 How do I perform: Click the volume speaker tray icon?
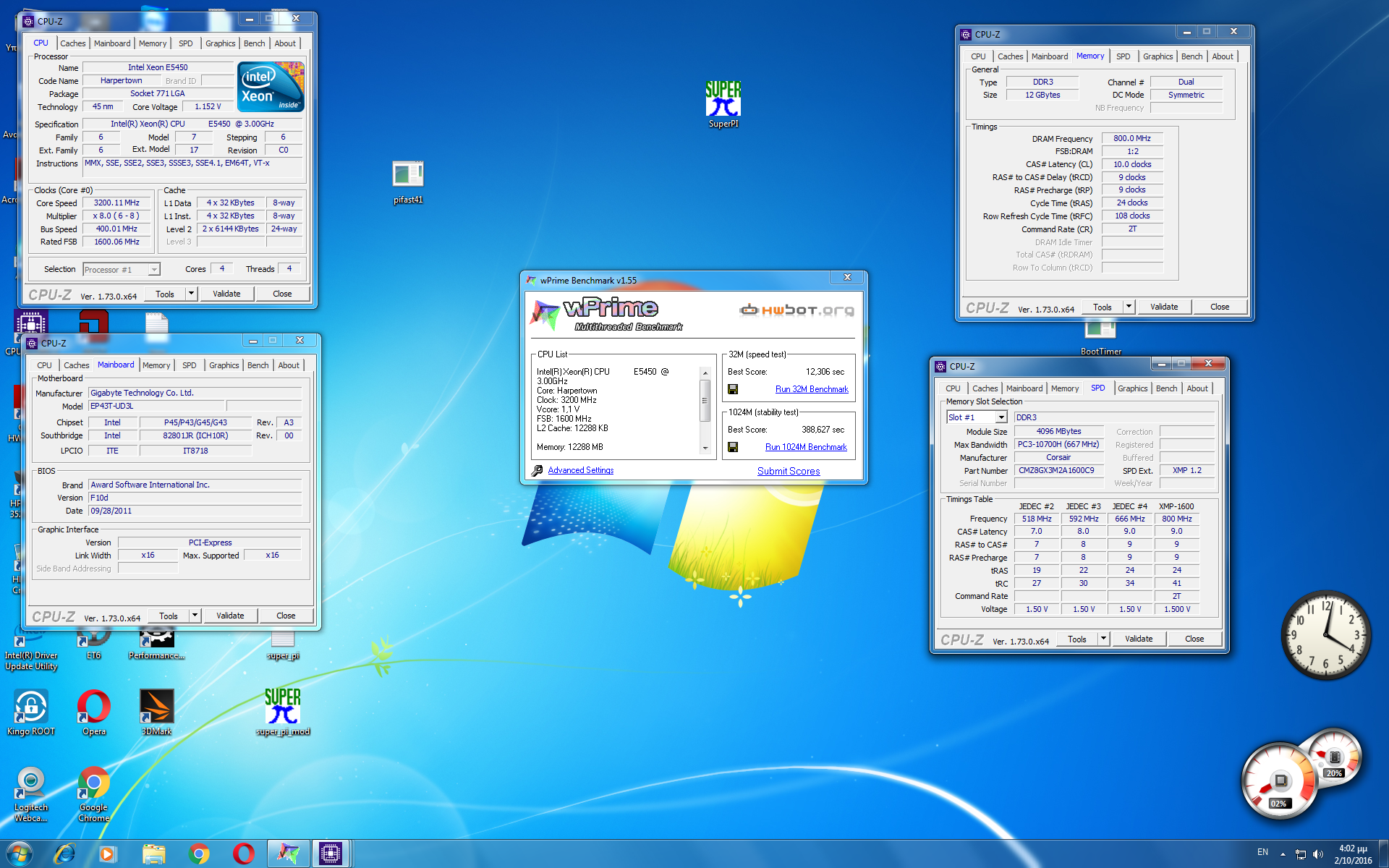(x=1317, y=854)
